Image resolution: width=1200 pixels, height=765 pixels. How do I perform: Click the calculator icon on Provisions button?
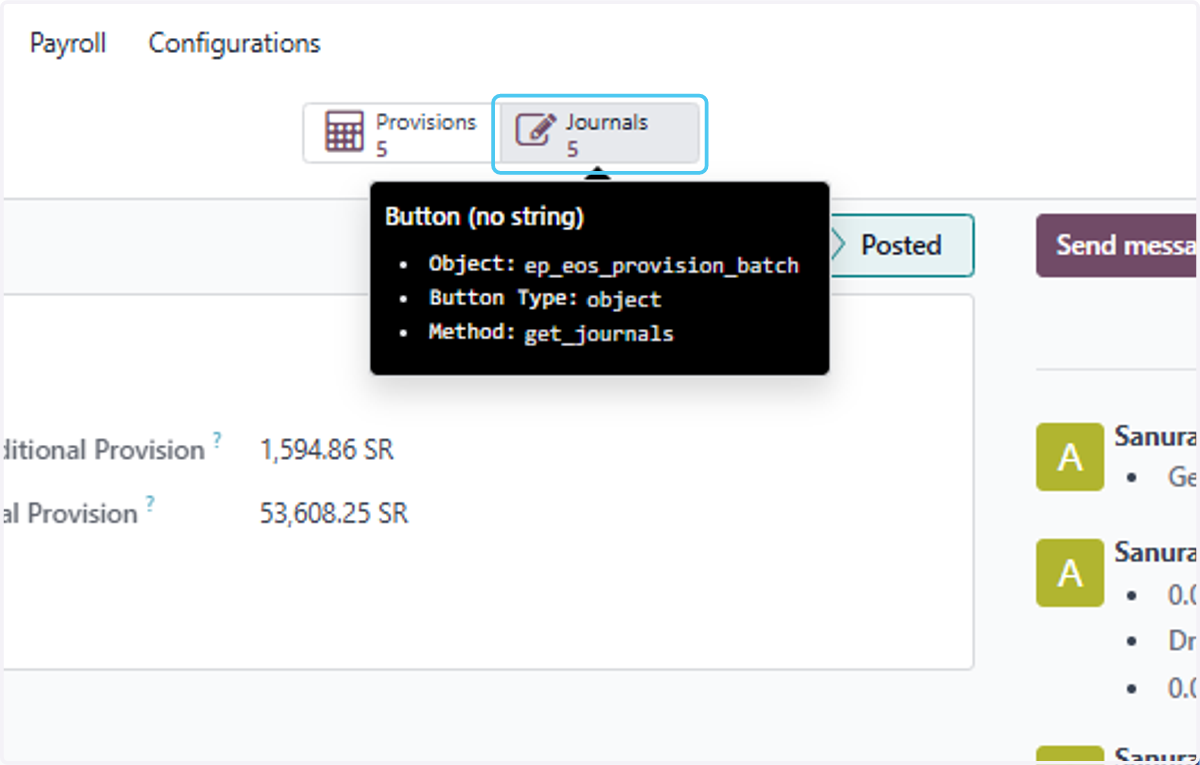tap(344, 132)
